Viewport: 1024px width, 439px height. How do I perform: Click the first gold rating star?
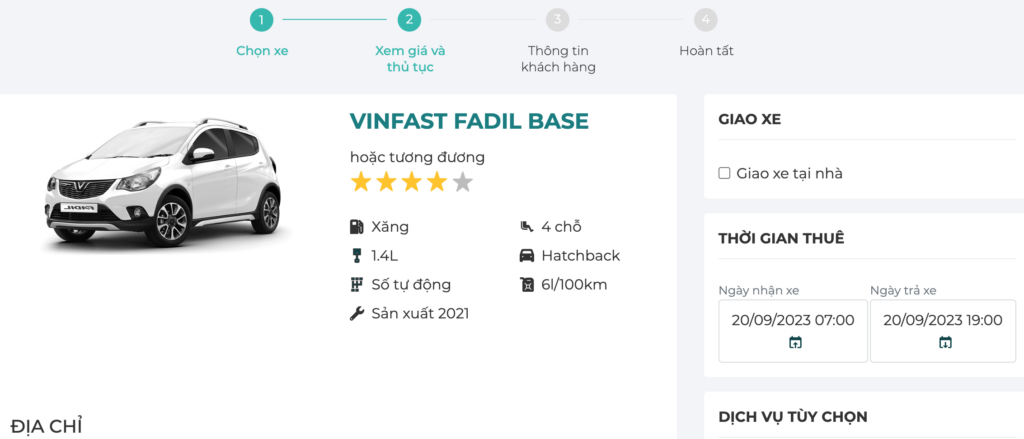[x=360, y=182]
